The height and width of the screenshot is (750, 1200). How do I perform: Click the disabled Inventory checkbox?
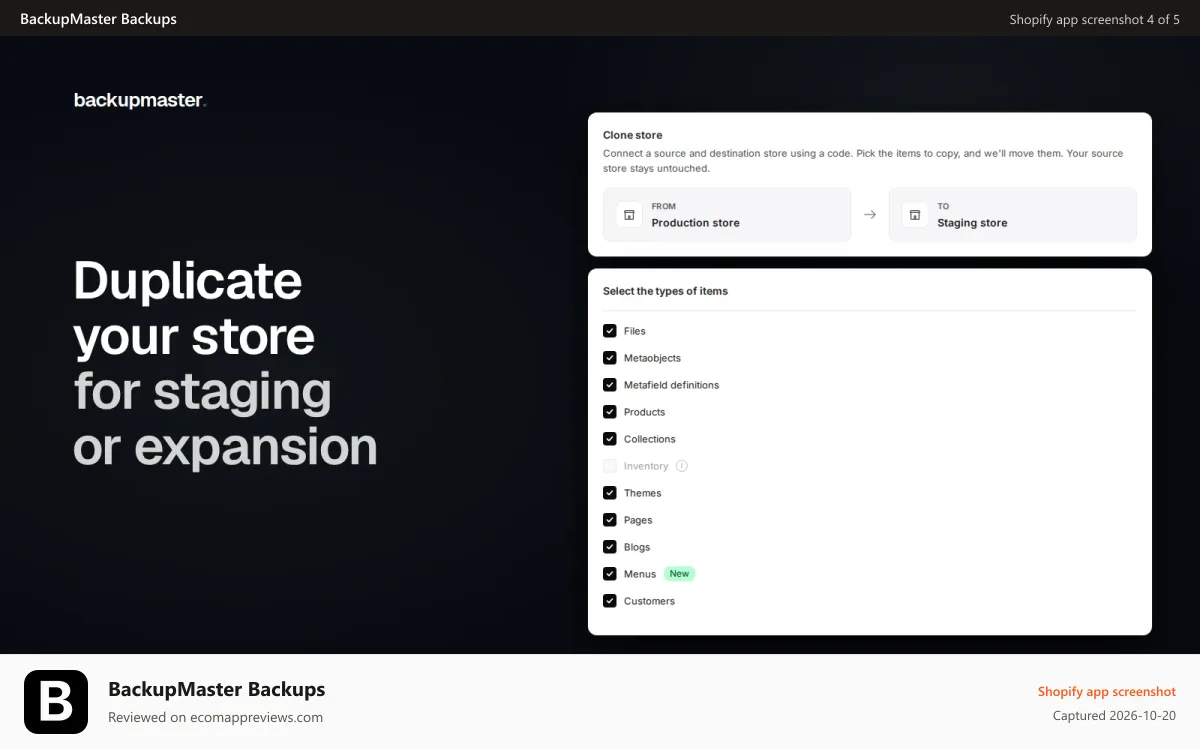pyautogui.click(x=610, y=466)
